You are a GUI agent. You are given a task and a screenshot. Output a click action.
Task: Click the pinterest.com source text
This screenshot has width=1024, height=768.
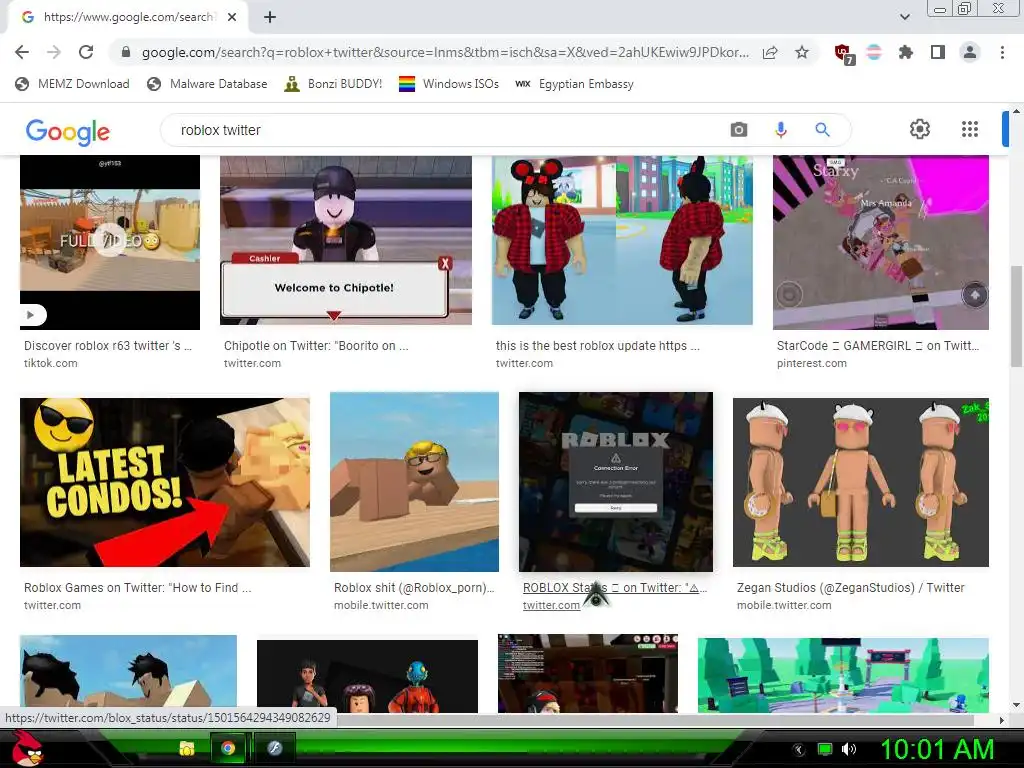811,363
